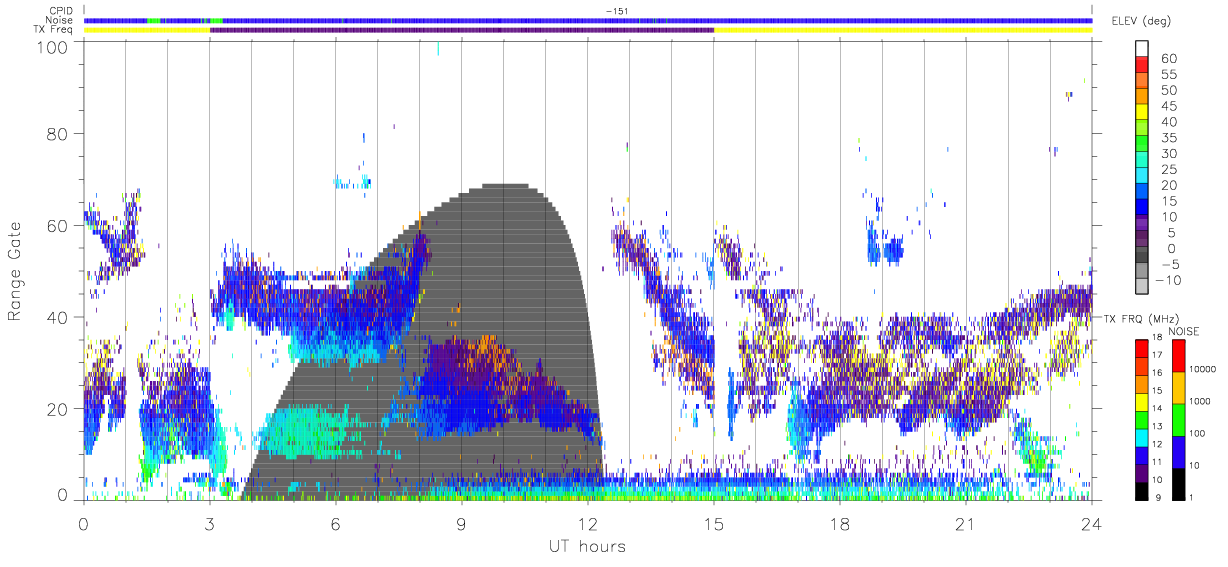
Task: Click Range Gate axis tick label 80
Action: 57,134
